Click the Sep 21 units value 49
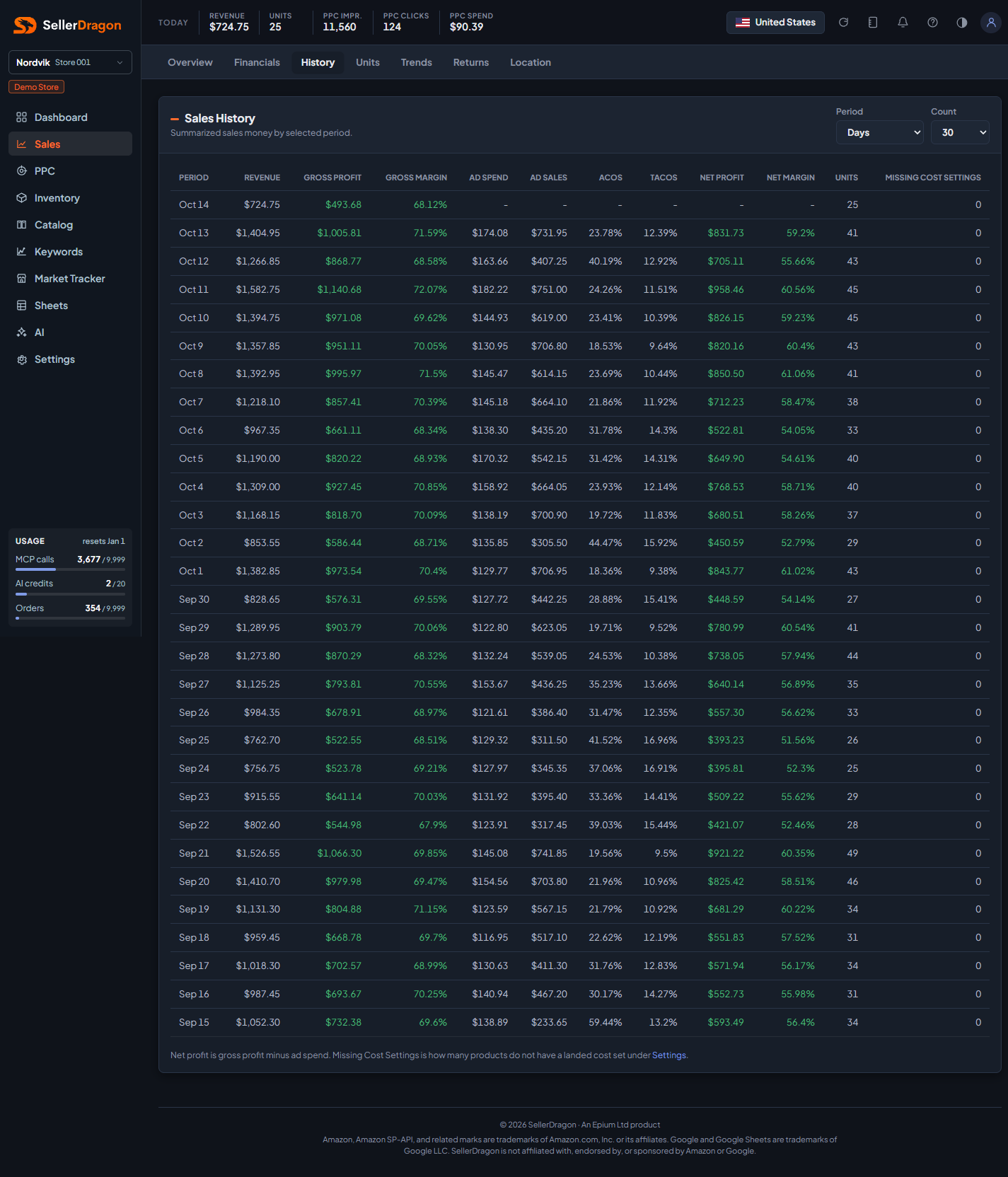 pyautogui.click(x=852, y=853)
